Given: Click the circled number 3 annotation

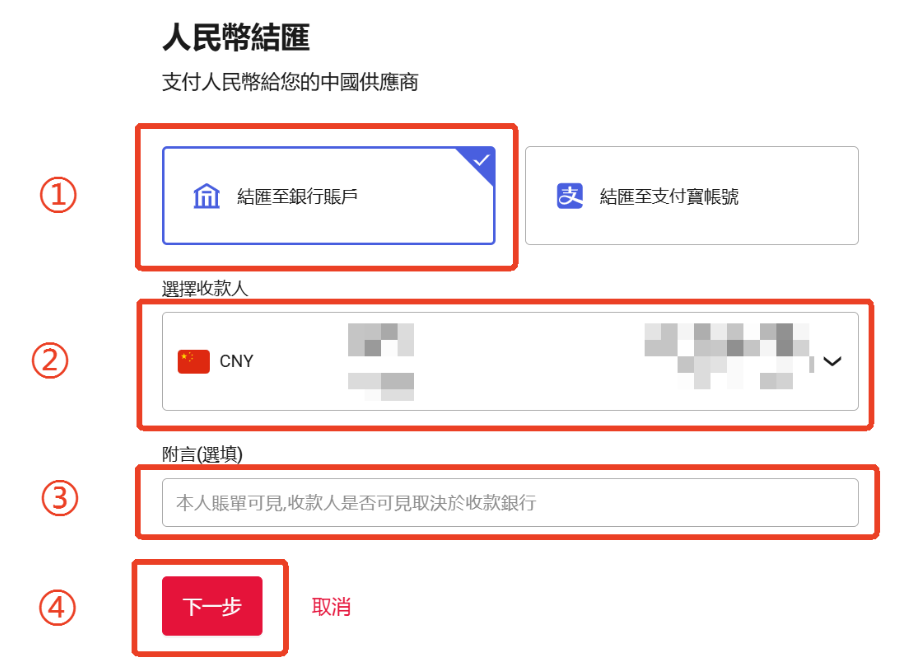Looking at the screenshot, I should tap(59, 498).
